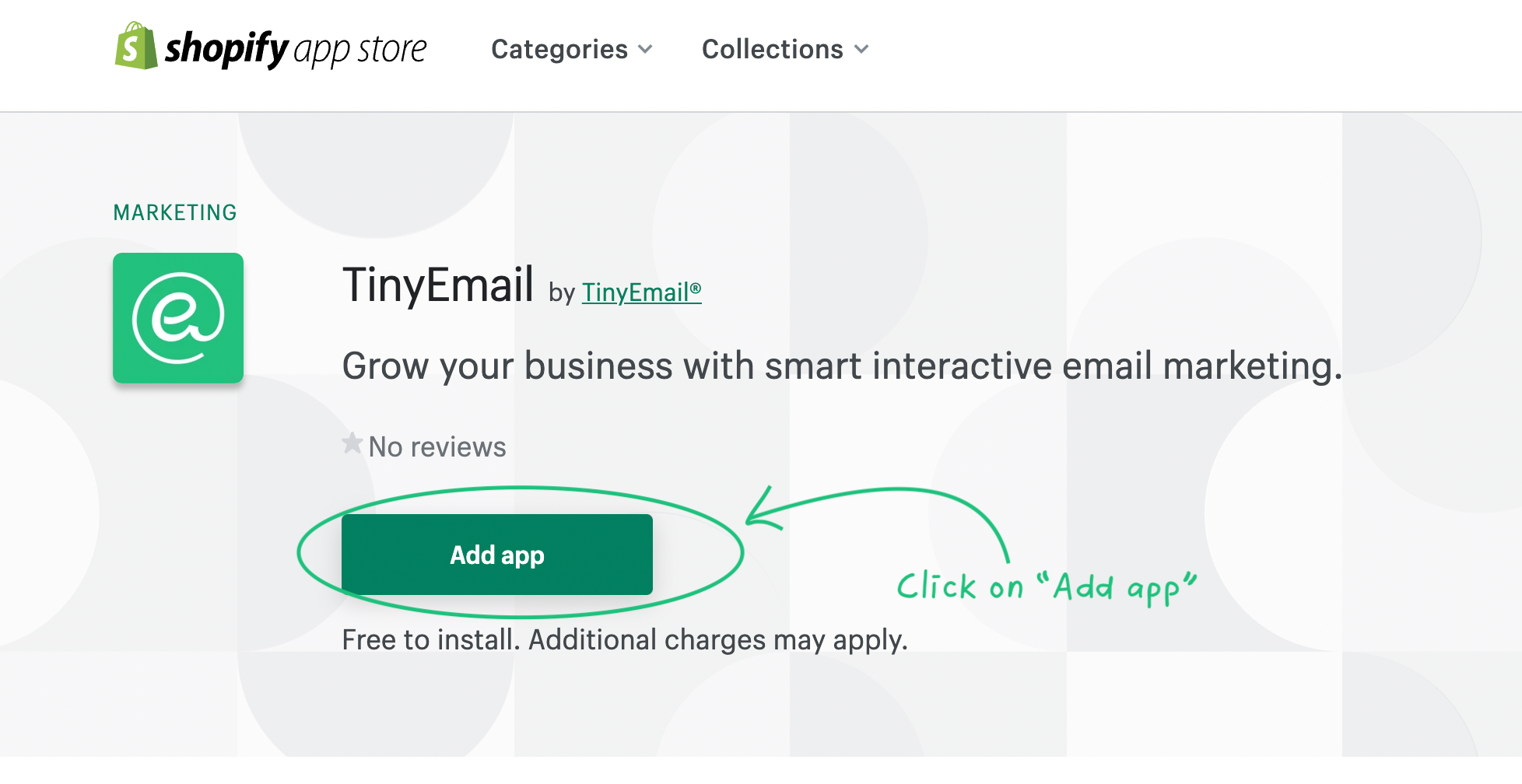Click the Shopify shopping bag logo

click(x=135, y=46)
